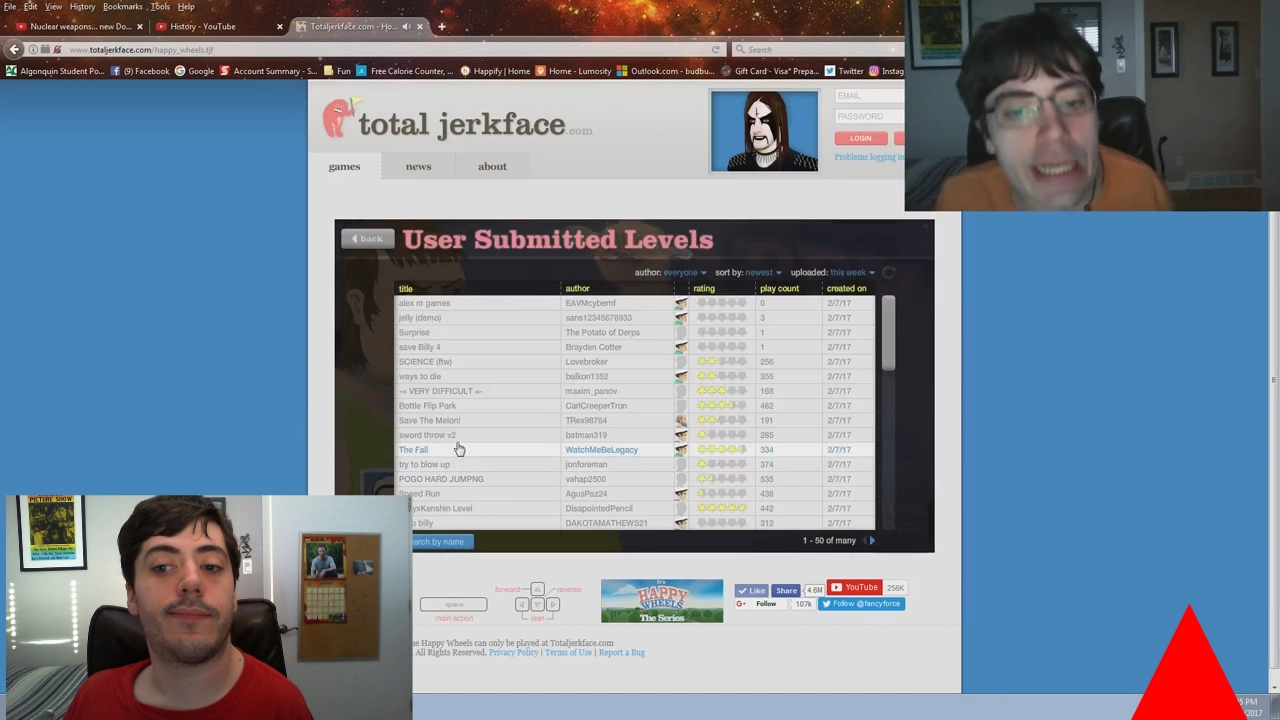1280x720 pixels.
Task: Go to next page of levels
Action: pos(871,540)
